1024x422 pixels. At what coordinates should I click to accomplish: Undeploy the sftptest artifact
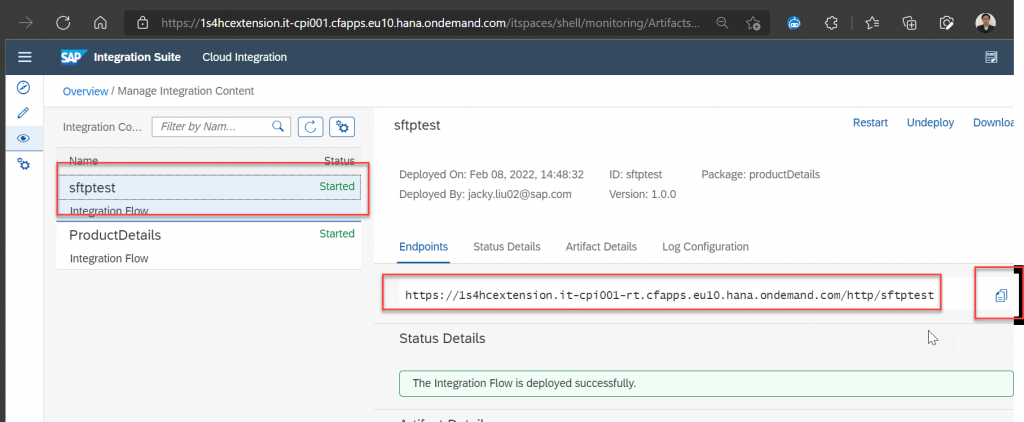[x=931, y=123]
